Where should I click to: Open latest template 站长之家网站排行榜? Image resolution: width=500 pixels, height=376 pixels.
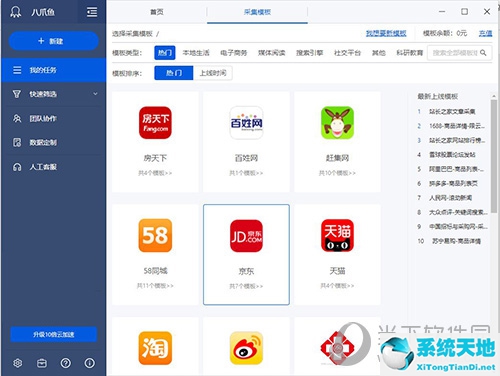click(457, 140)
